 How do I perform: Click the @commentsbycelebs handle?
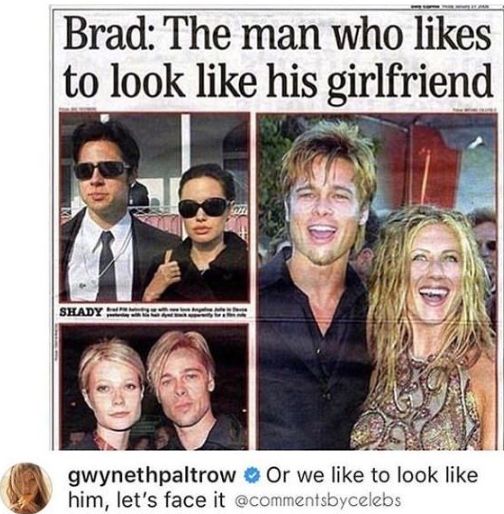click(318, 500)
